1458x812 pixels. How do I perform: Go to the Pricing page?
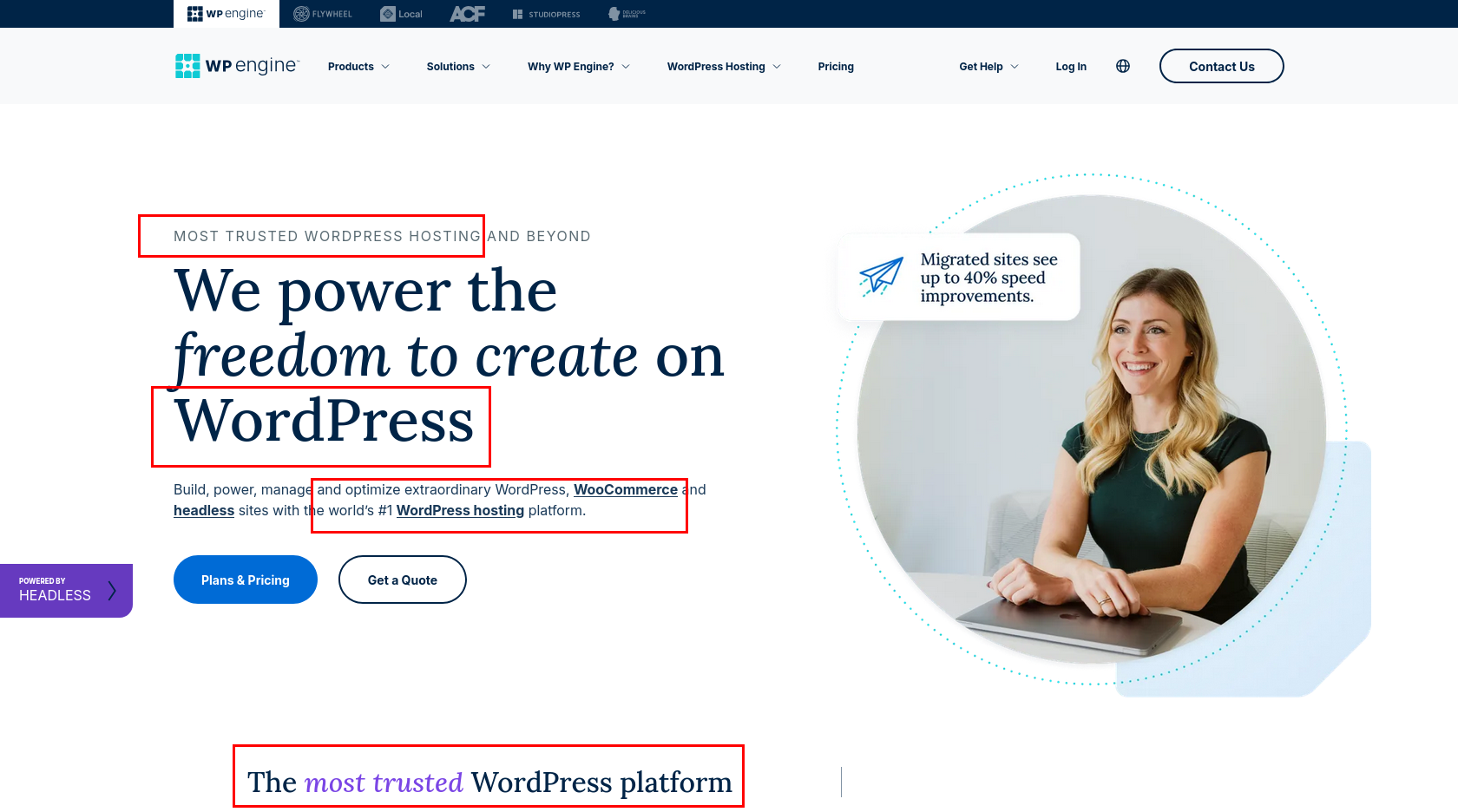(836, 67)
